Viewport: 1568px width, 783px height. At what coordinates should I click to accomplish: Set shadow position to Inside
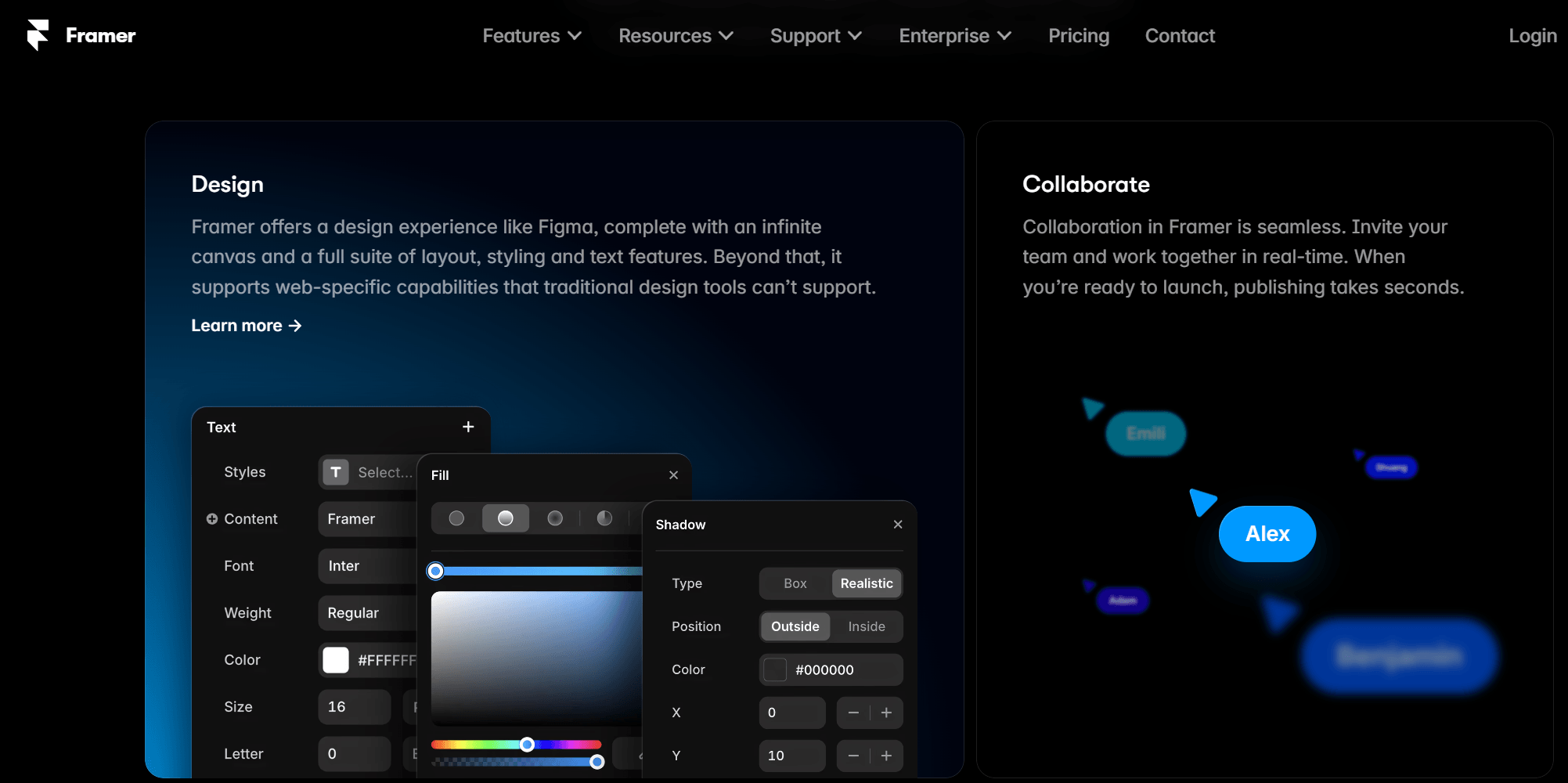tap(867, 626)
